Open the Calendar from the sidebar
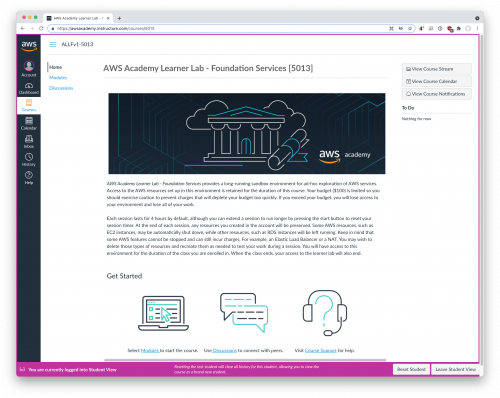The image size is (500, 398). tap(29, 123)
